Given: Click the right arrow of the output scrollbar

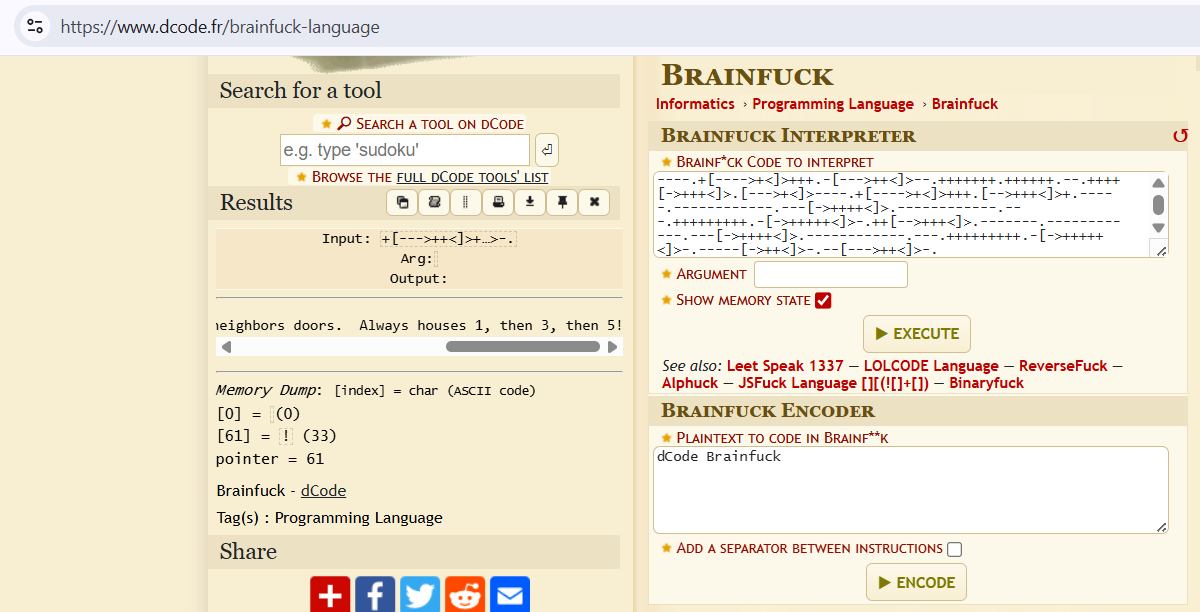Looking at the screenshot, I should 612,346.
